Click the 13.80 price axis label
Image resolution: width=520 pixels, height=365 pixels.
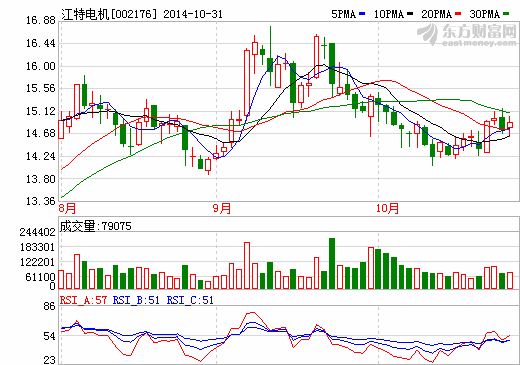(41, 179)
